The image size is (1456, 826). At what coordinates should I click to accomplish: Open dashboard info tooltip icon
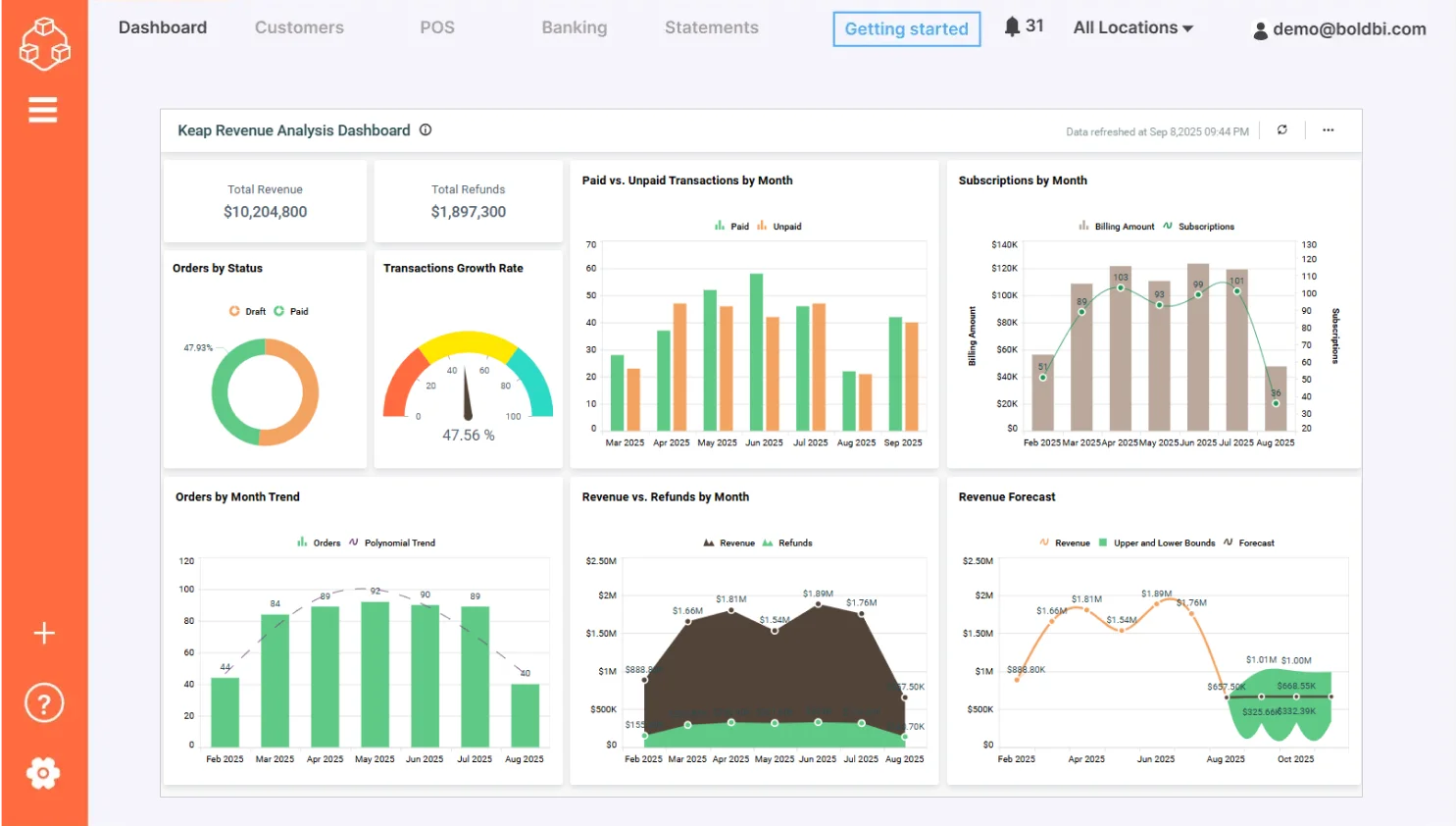[426, 129]
